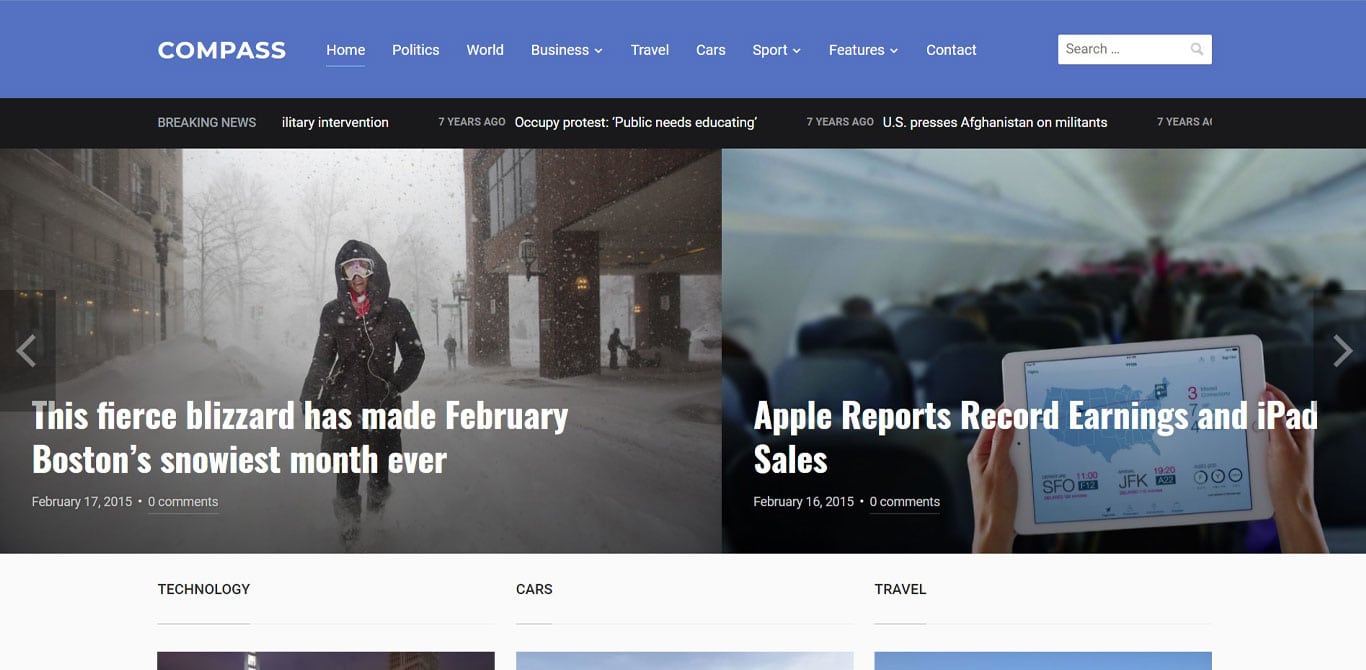Image resolution: width=1366 pixels, height=670 pixels.
Task: Open comments link under Apple article
Action: point(905,502)
